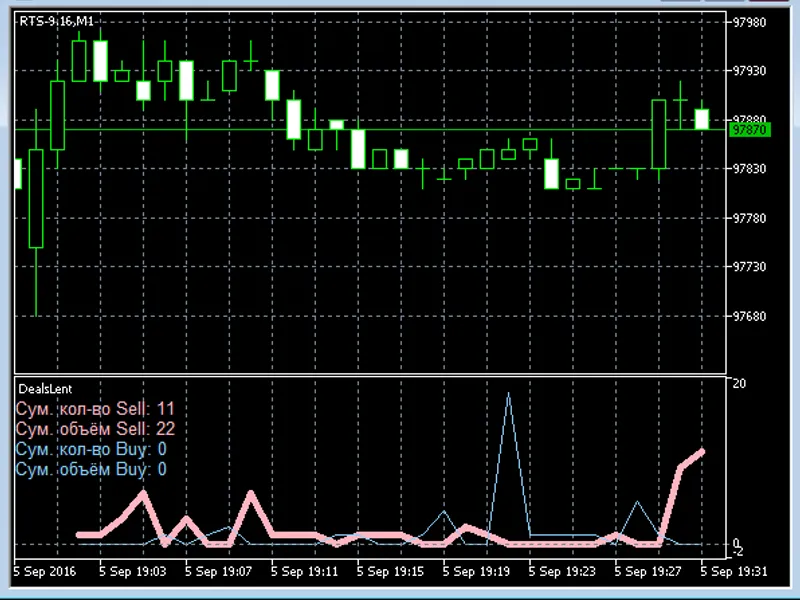Click the last white candlestick at 19:31
This screenshot has width=800, height=600.
(x=702, y=119)
